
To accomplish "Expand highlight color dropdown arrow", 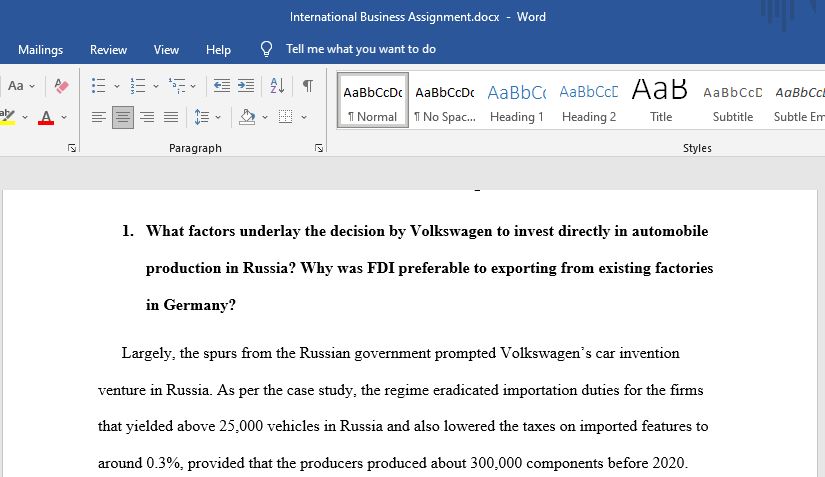I will pos(25,117).
